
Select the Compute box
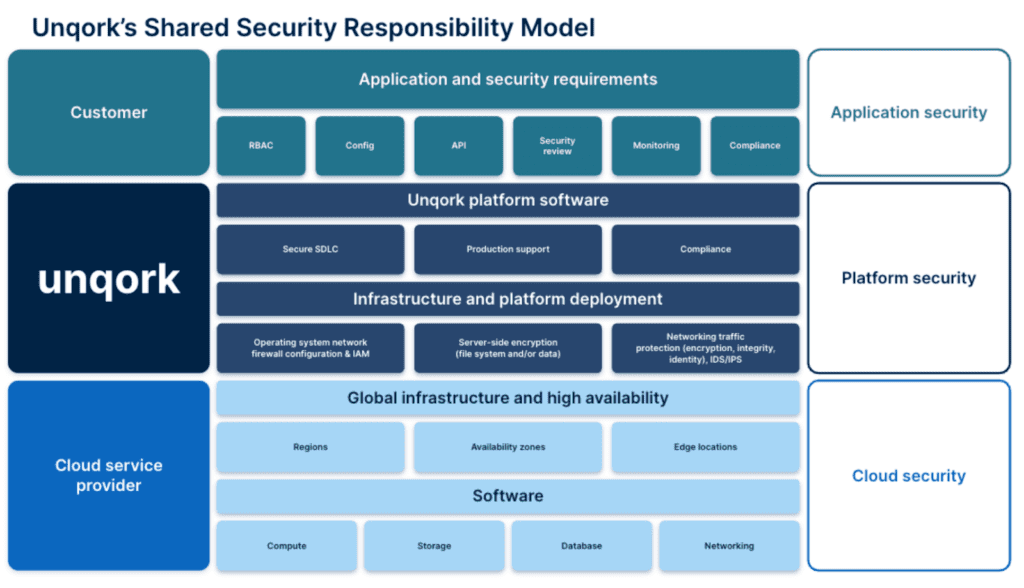pos(286,546)
